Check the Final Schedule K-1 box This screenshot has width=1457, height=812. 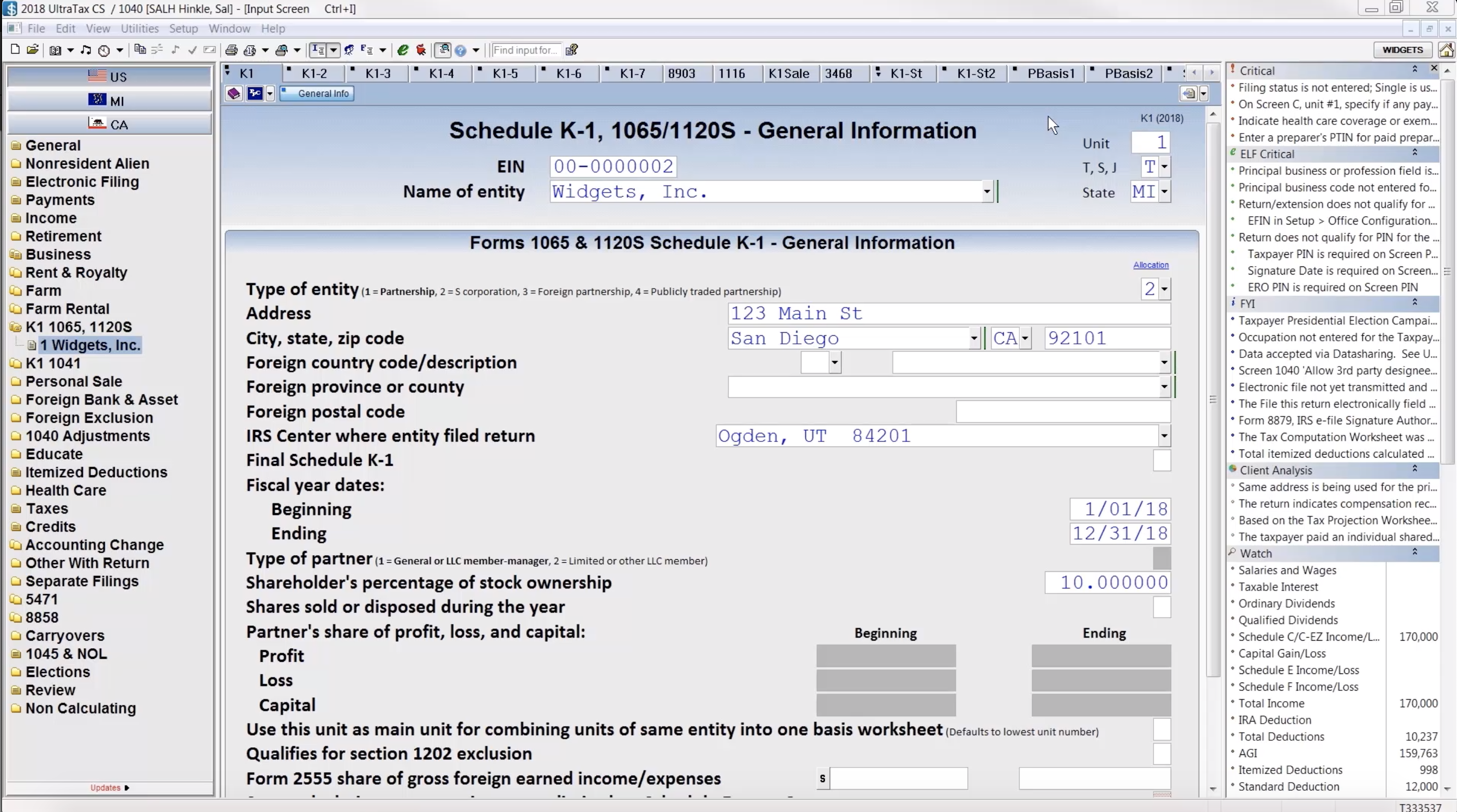click(1161, 460)
